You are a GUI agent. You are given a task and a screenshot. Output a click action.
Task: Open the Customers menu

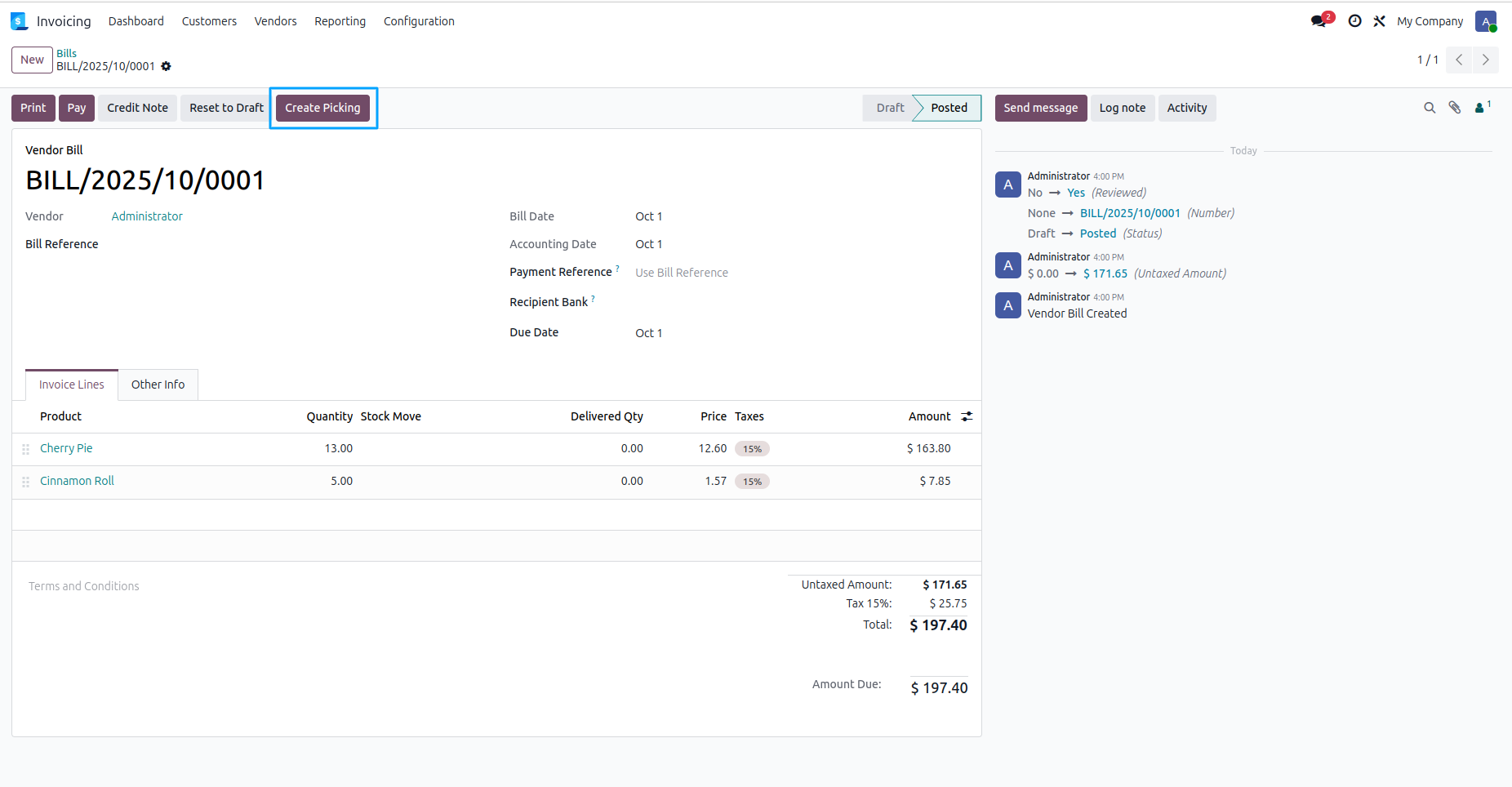(x=209, y=21)
